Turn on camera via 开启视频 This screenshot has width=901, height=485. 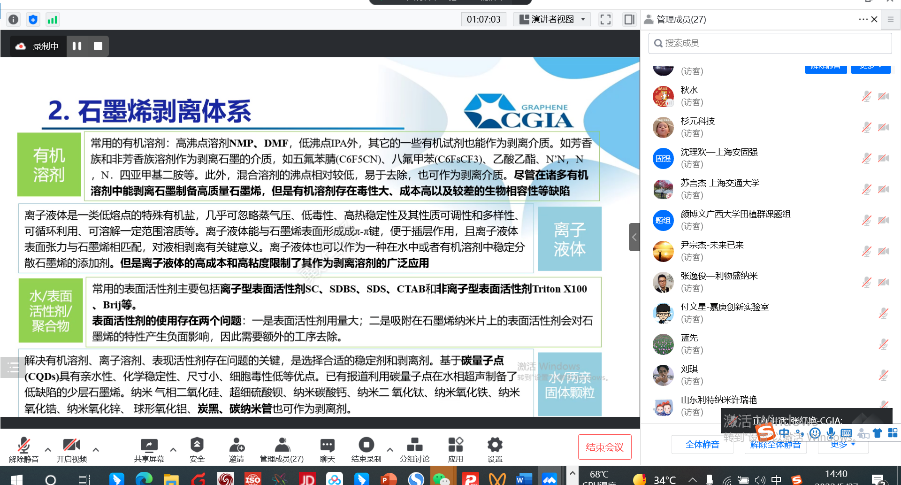[71, 449]
